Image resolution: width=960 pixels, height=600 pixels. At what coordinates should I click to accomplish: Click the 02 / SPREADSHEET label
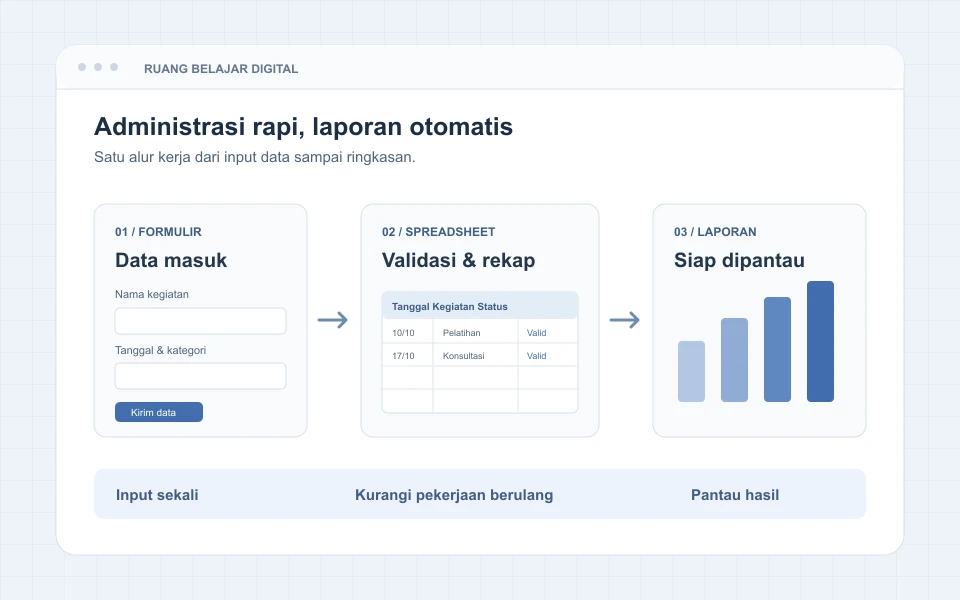pyautogui.click(x=438, y=231)
